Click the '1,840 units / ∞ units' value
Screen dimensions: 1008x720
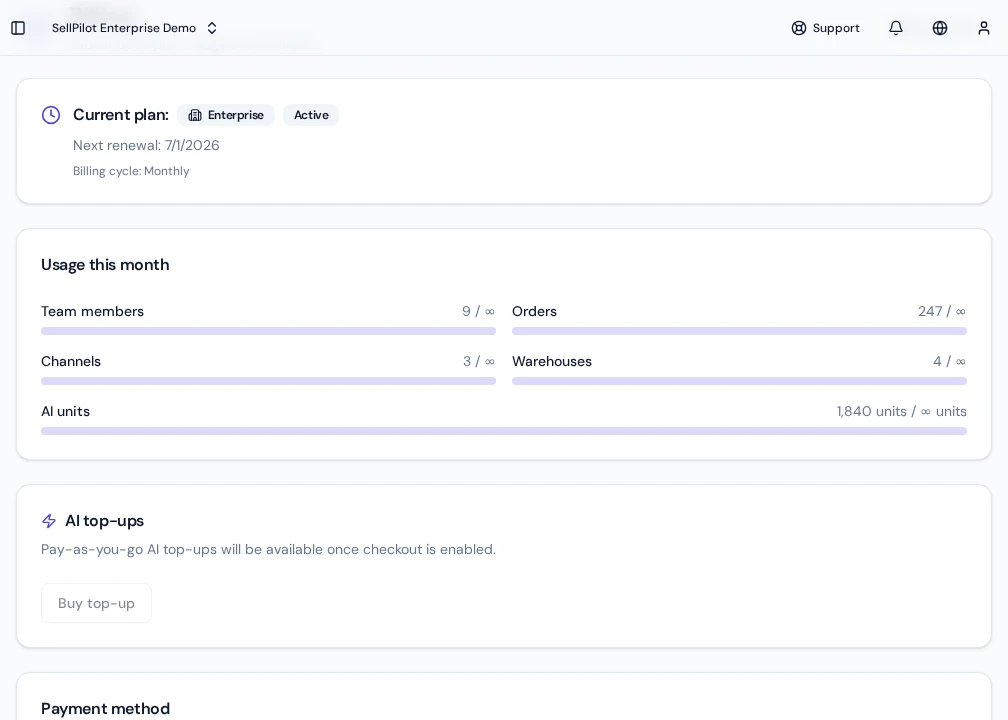click(901, 411)
